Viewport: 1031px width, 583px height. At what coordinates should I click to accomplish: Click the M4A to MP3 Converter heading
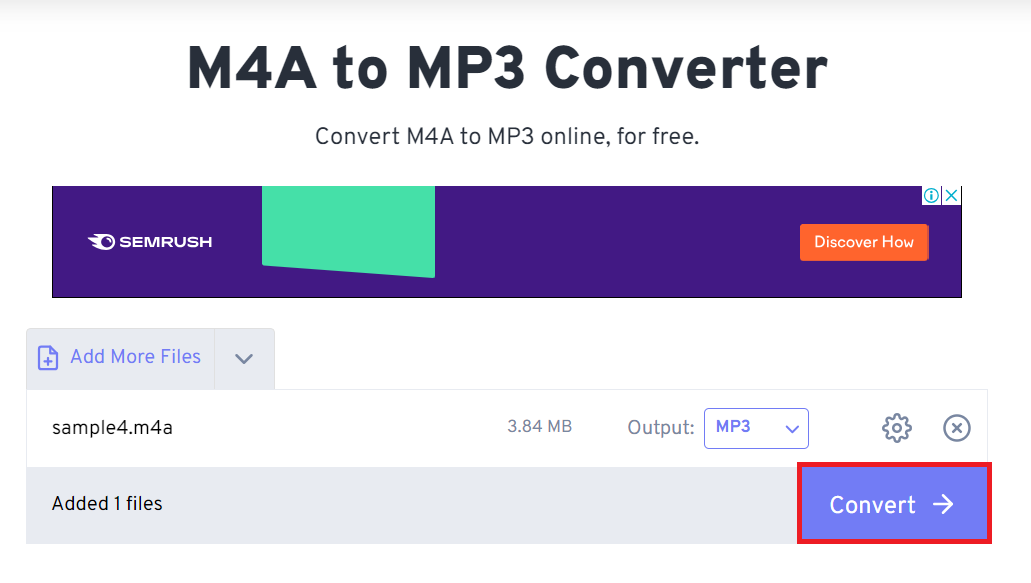[x=506, y=67]
